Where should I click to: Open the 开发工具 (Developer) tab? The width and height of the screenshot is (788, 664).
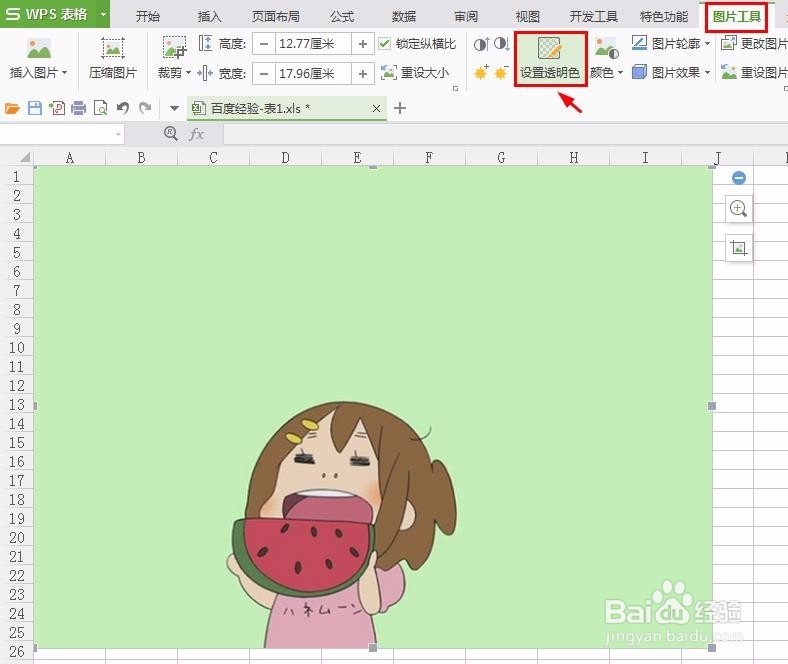coord(594,17)
